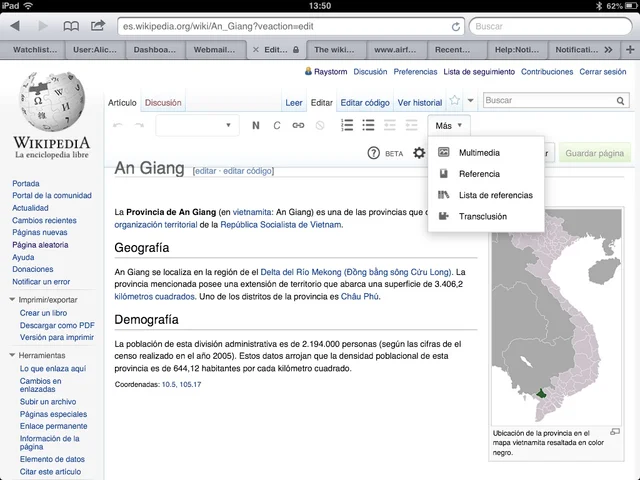The width and height of the screenshot is (640, 480).
Task: Insert a link with chain icon
Action: pos(298,125)
